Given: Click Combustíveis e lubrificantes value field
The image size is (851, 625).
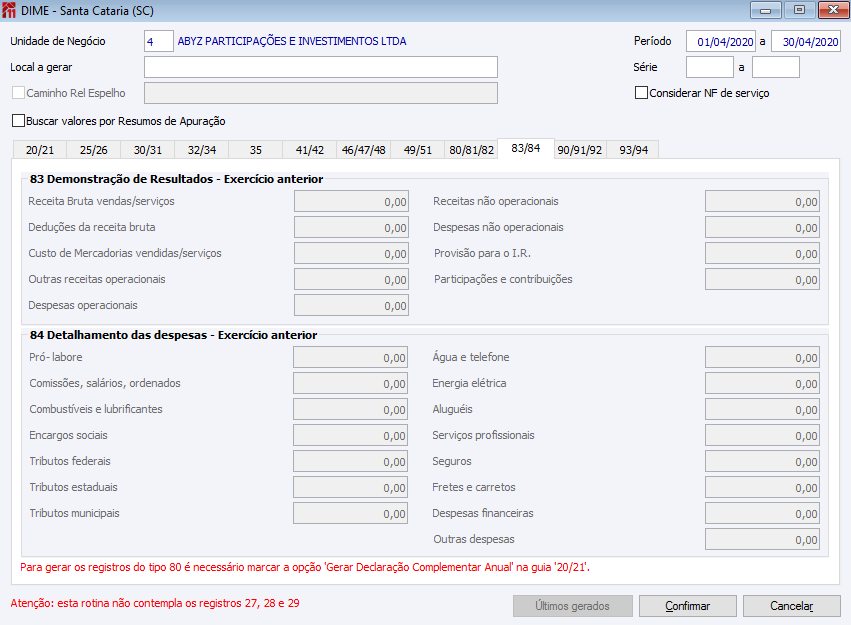Looking at the screenshot, I should (x=350, y=410).
